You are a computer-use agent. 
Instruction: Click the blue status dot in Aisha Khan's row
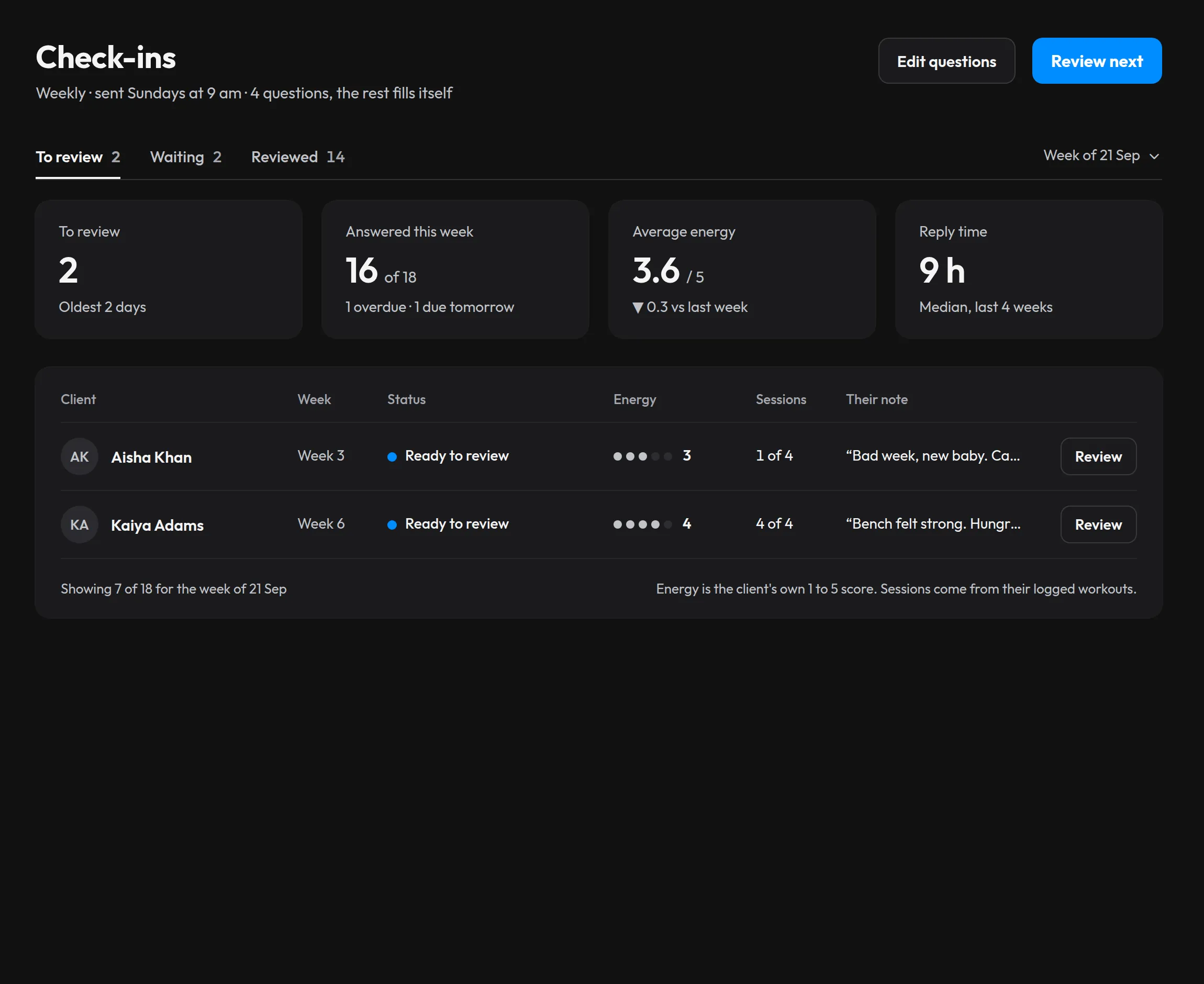pyautogui.click(x=392, y=456)
